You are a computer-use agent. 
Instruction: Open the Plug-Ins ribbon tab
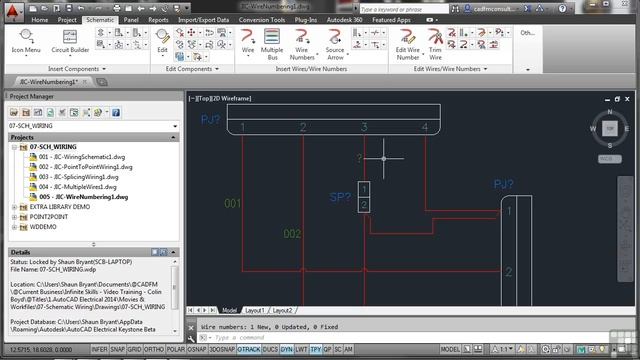pyautogui.click(x=306, y=20)
